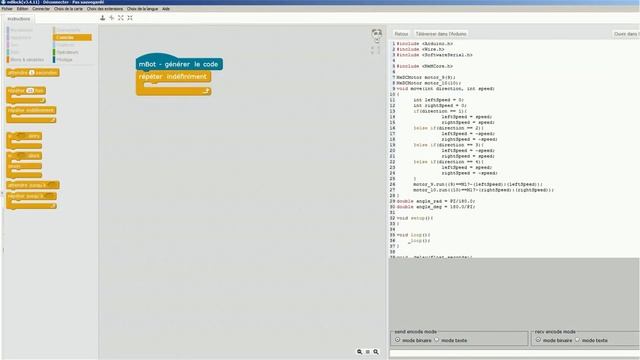Switch to the Instructions tab
Screen dimensions: 640x360
click(19, 19)
